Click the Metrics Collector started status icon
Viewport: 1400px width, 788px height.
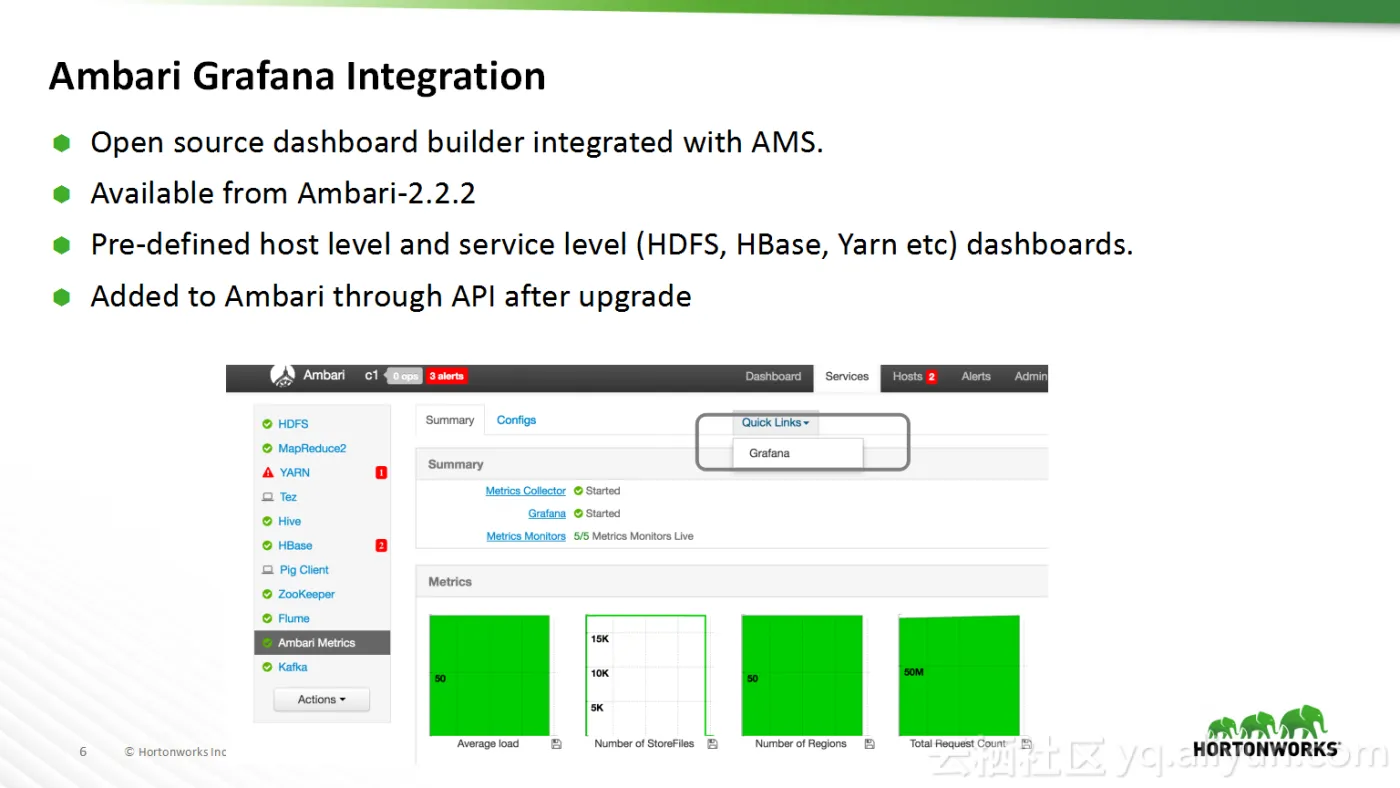pyautogui.click(x=578, y=491)
